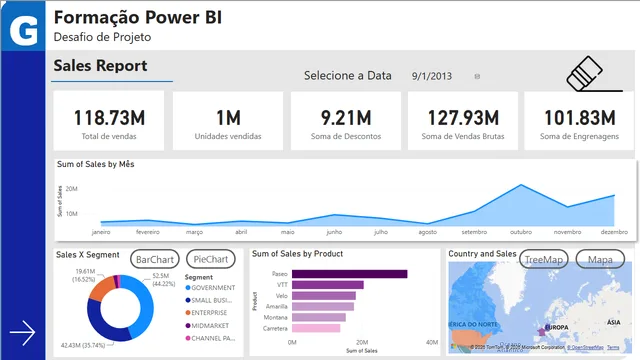Click the Sales Report title
Screen dimensions: 640x360
[100, 66]
